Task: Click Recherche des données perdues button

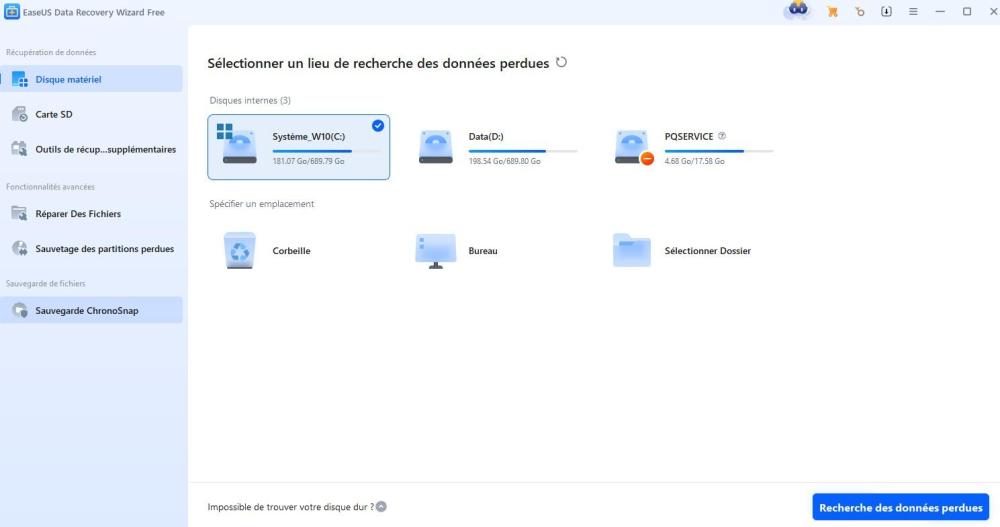Action: 901,507
